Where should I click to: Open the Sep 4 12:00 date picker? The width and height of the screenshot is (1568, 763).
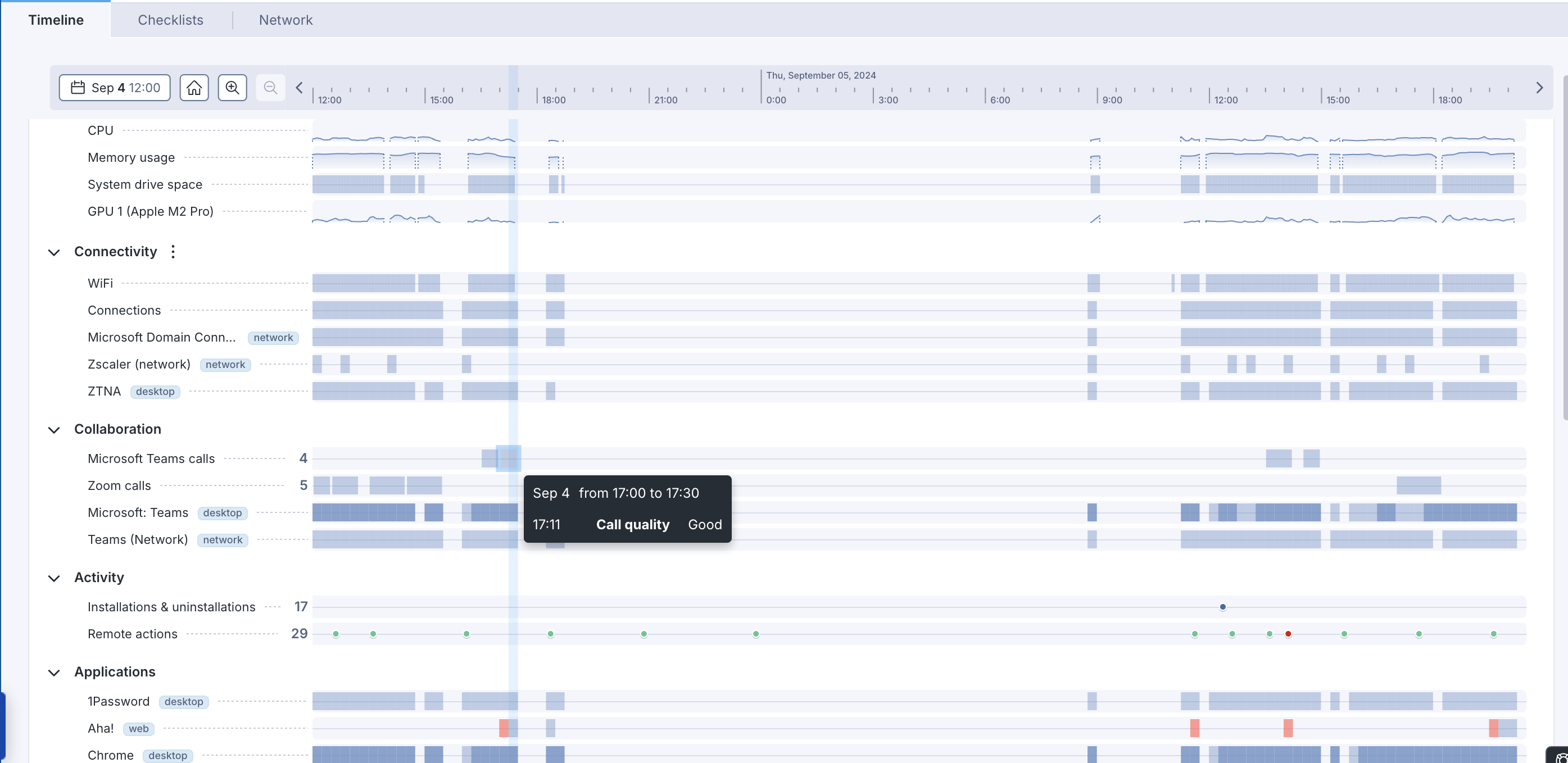coord(115,88)
